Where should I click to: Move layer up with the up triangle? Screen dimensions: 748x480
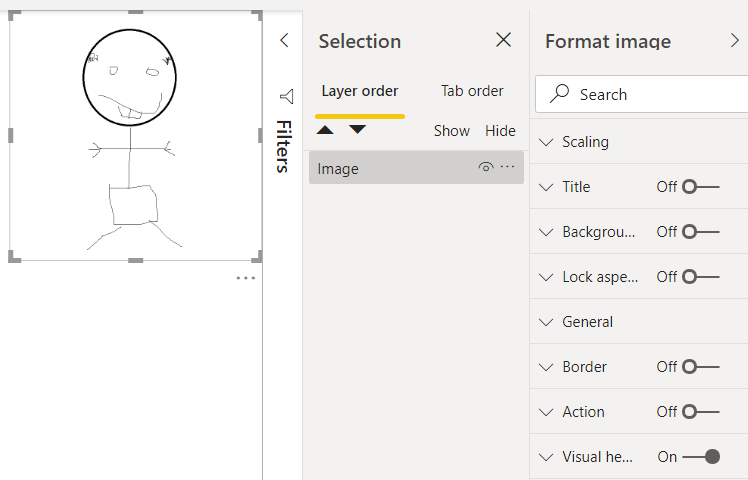point(326,130)
